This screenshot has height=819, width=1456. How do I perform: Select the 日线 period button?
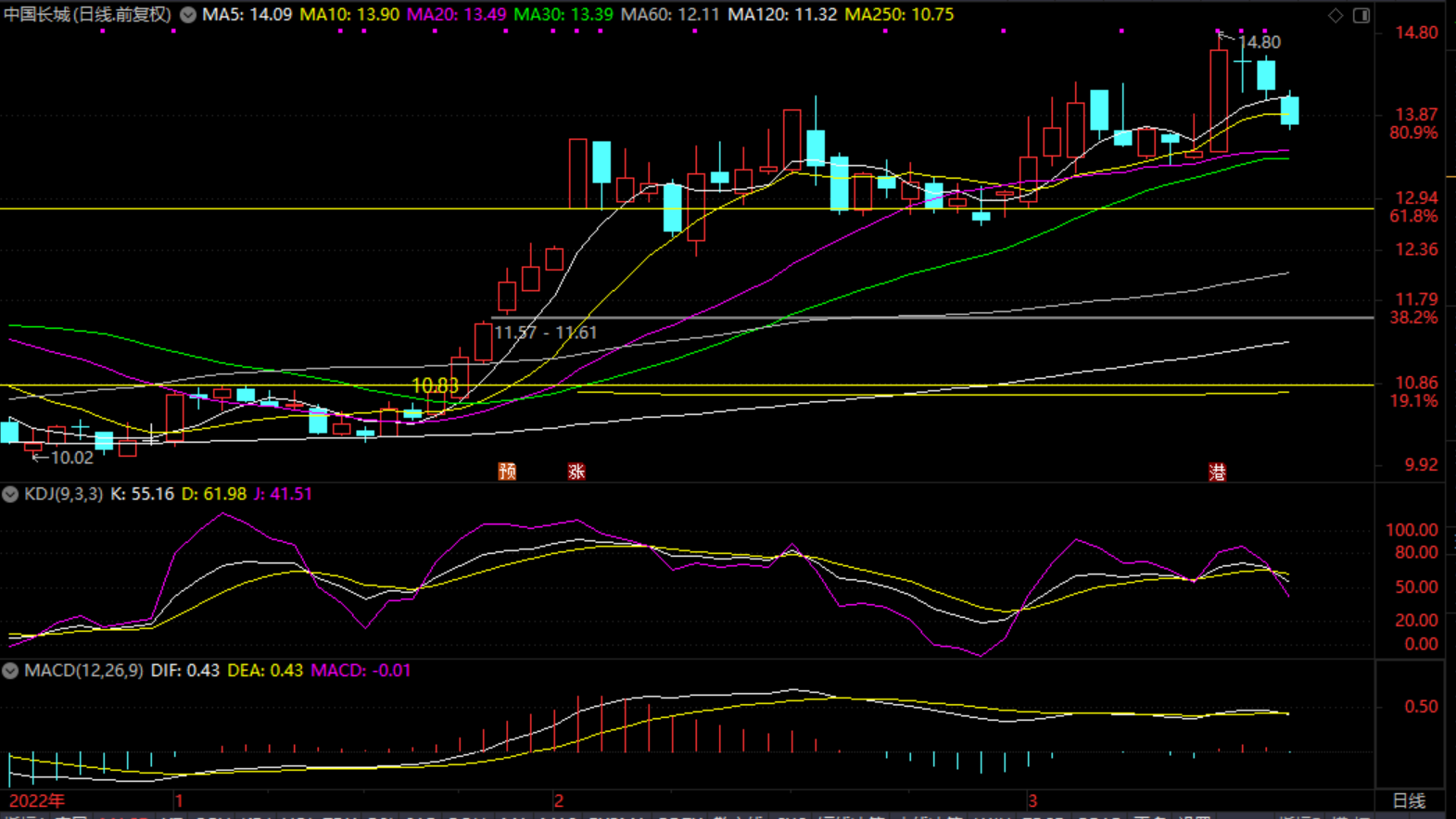[1409, 800]
